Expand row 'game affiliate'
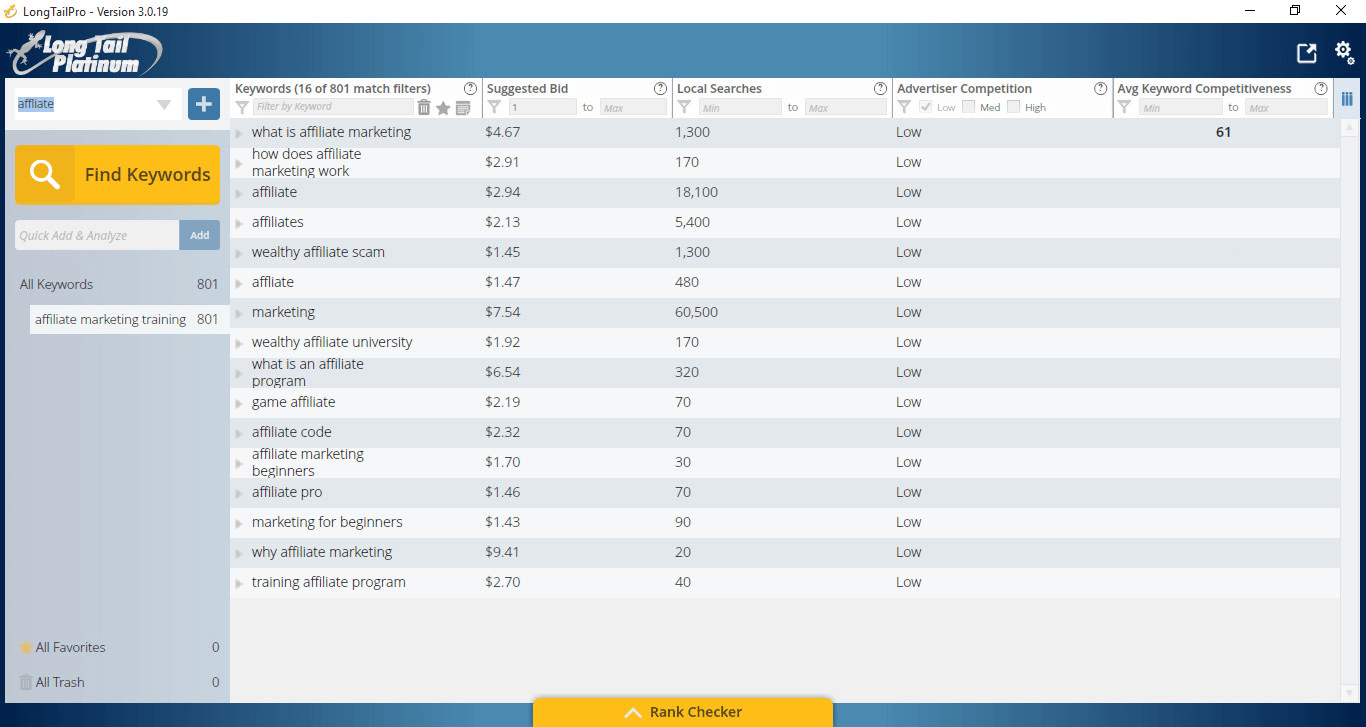The image size is (1366, 727). coord(239,403)
